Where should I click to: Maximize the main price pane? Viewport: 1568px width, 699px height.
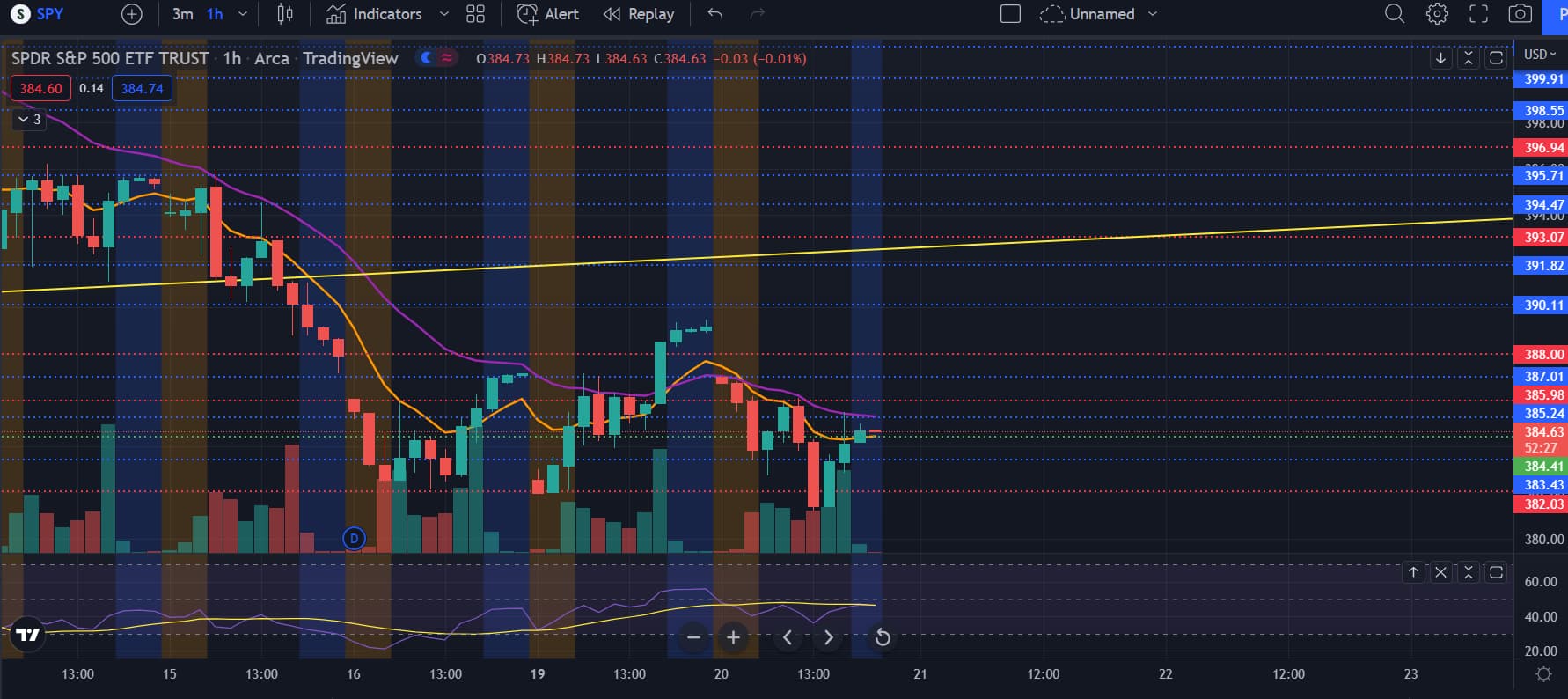coord(1496,58)
